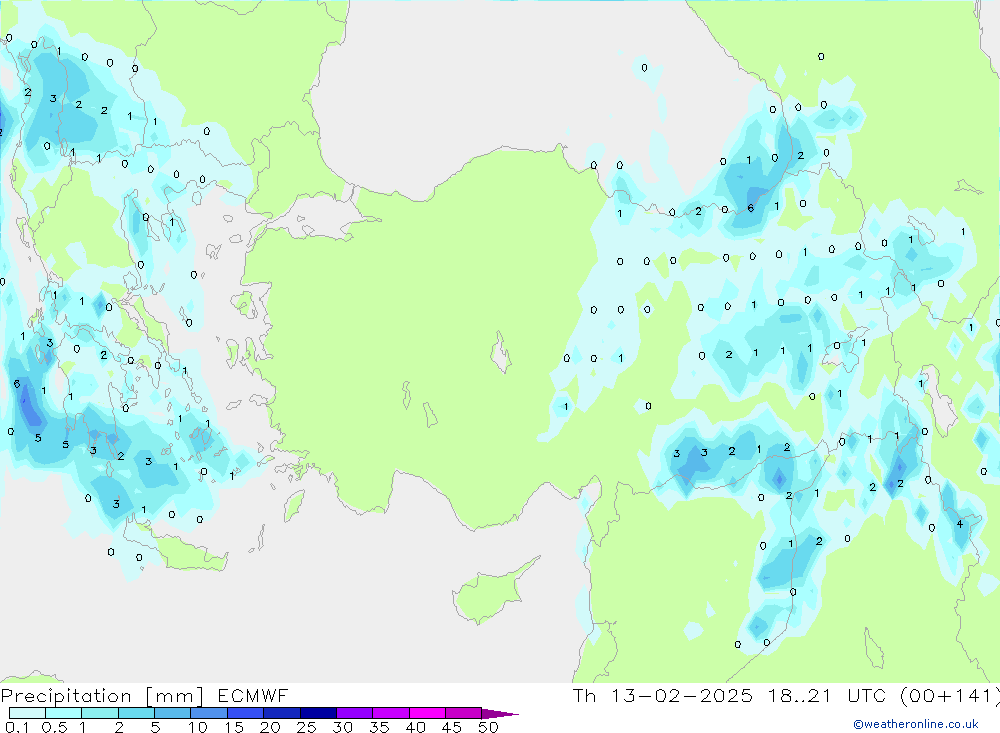Click the 2–5 mm legend color box

(136, 713)
